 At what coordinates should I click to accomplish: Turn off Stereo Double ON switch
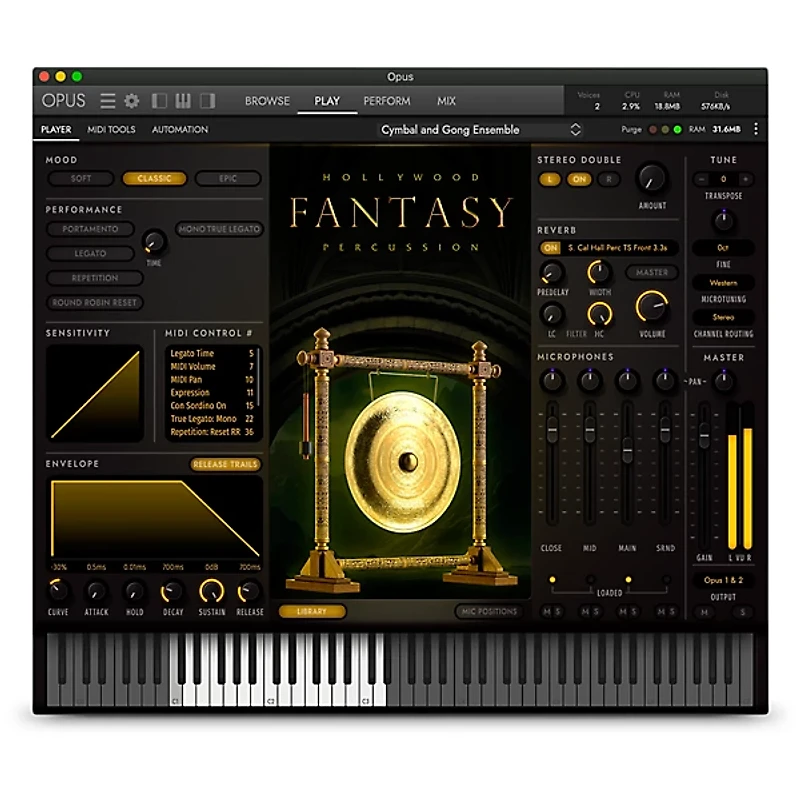[x=579, y=179]
